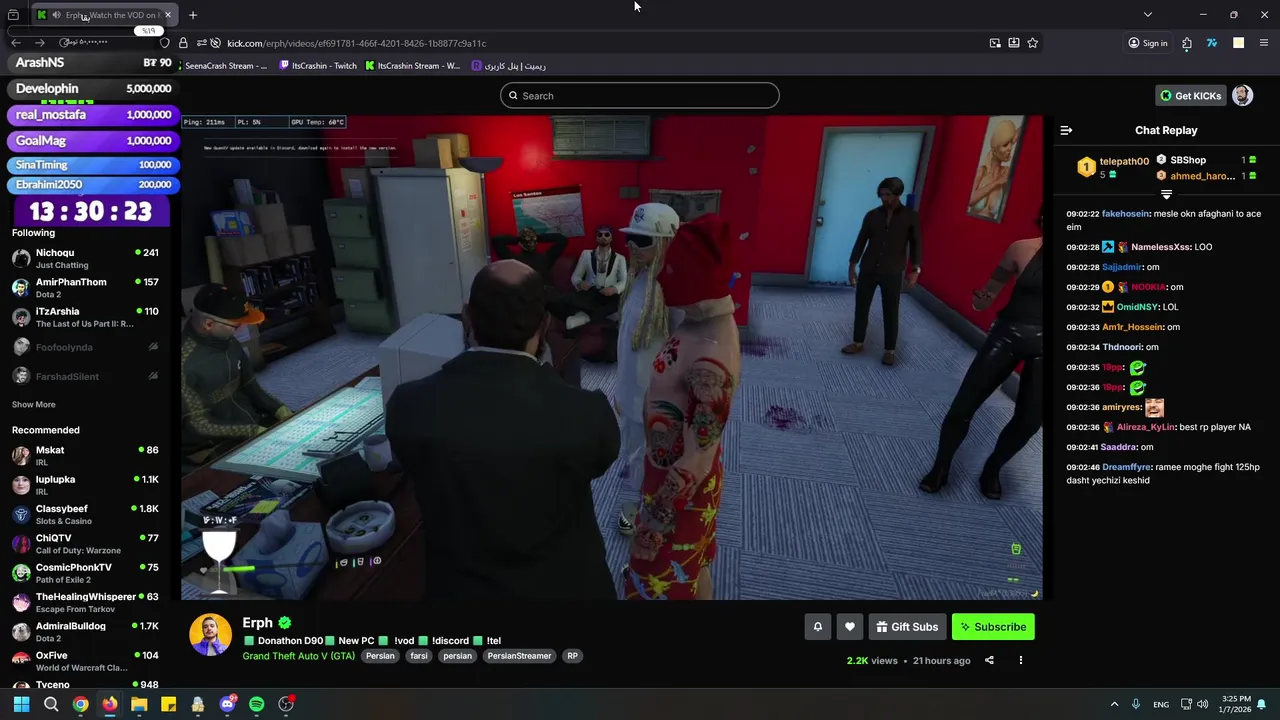The image size is (1280, 720).
Task: Expand the Show More following list
Action: (x=34, y=405)
